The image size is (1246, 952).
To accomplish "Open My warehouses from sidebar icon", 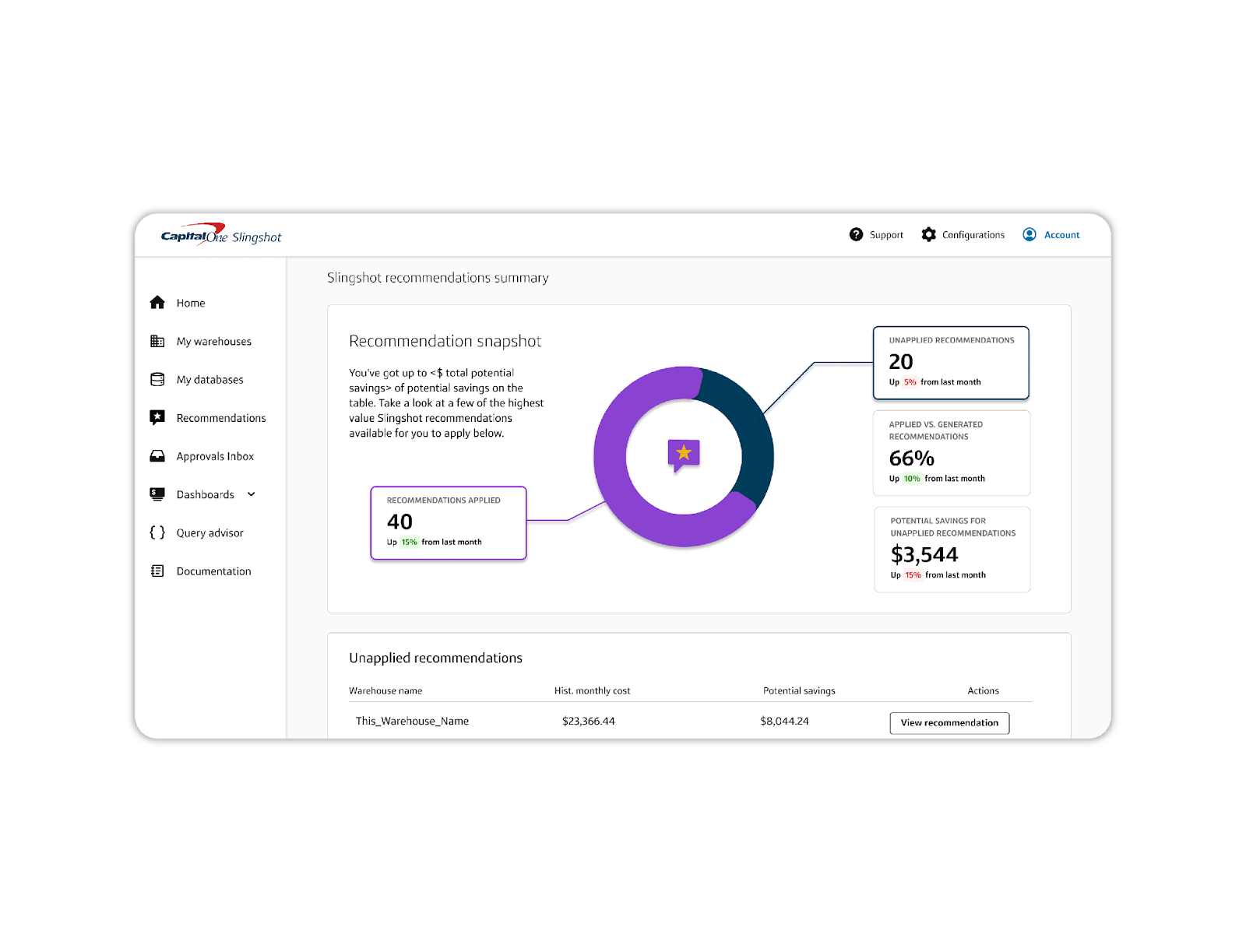I will 157,341.
